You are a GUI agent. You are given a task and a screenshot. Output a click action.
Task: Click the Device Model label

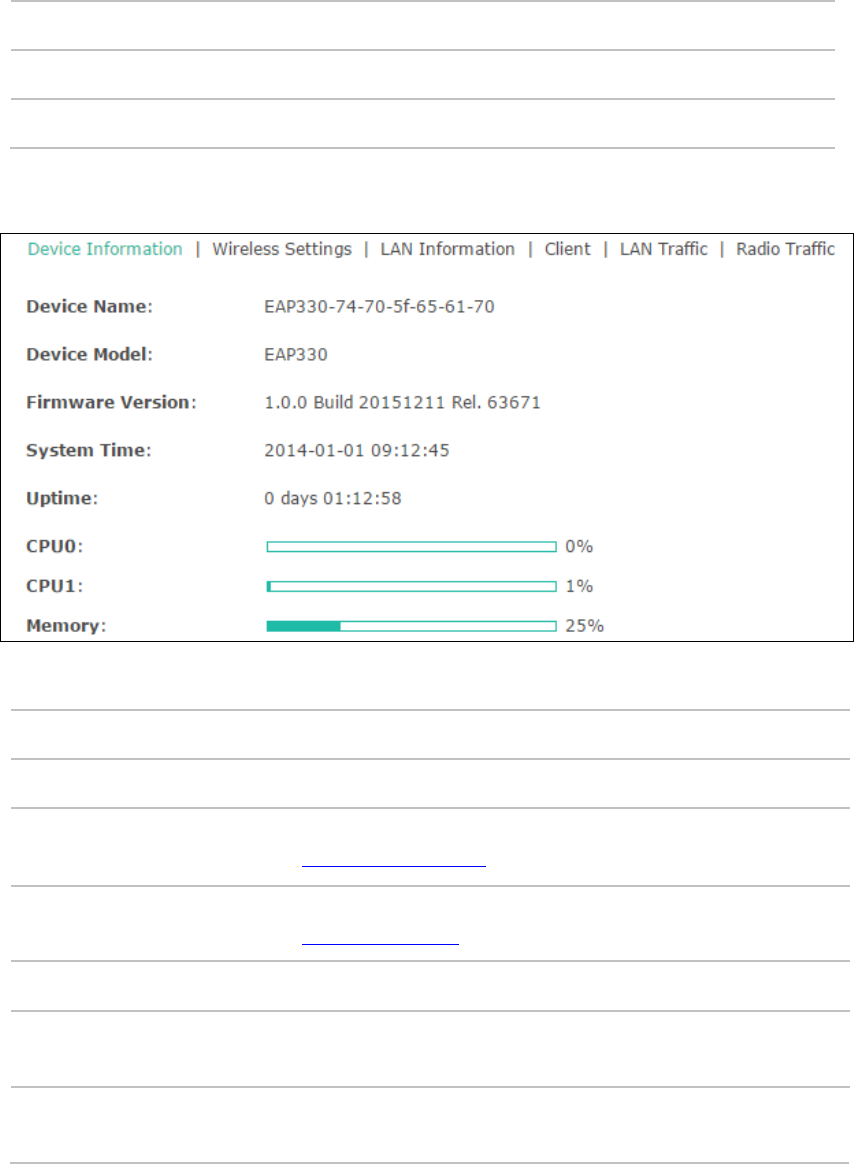pos(89,355)
